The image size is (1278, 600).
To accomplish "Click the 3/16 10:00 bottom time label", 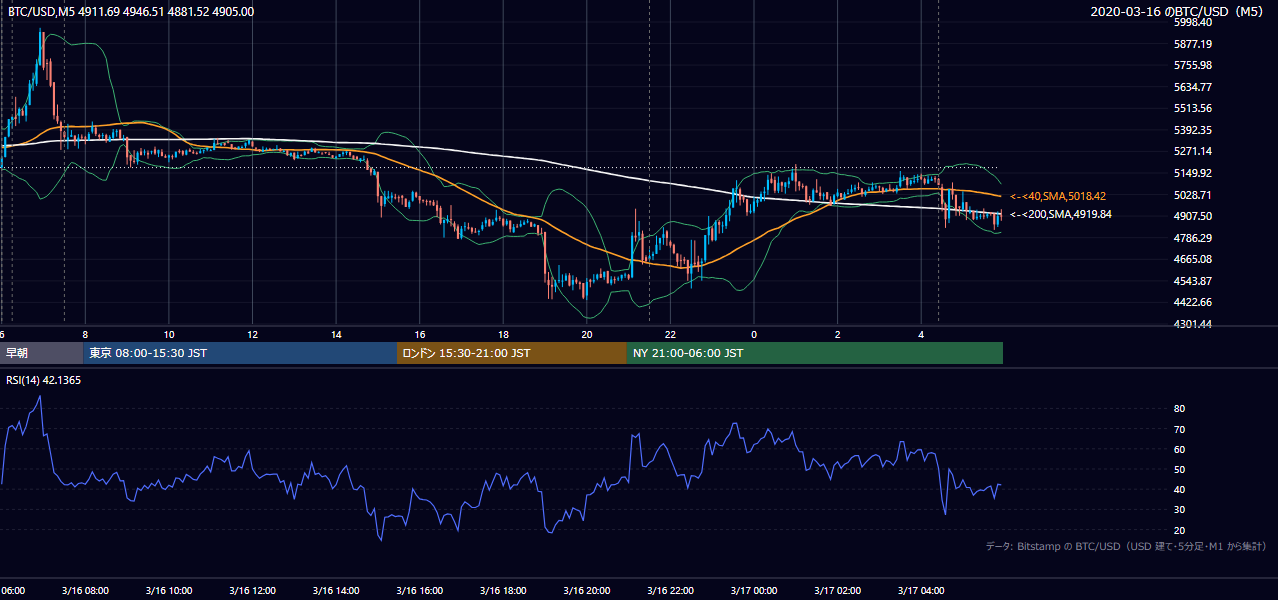I will click(x=169, y=590).
